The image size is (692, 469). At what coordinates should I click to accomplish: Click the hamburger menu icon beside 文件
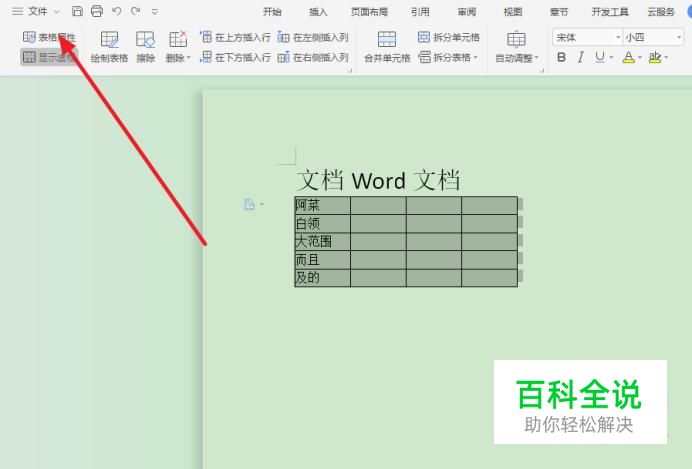coord(17,11)
